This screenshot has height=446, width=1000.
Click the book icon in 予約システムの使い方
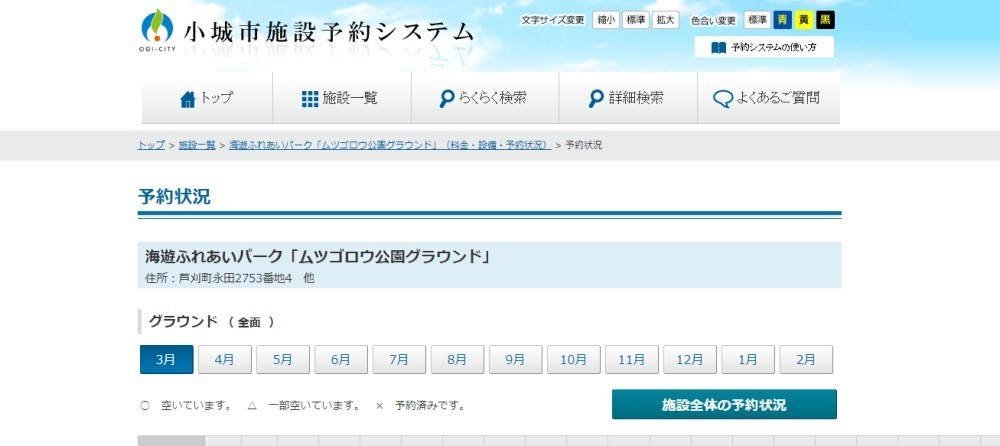718,48
